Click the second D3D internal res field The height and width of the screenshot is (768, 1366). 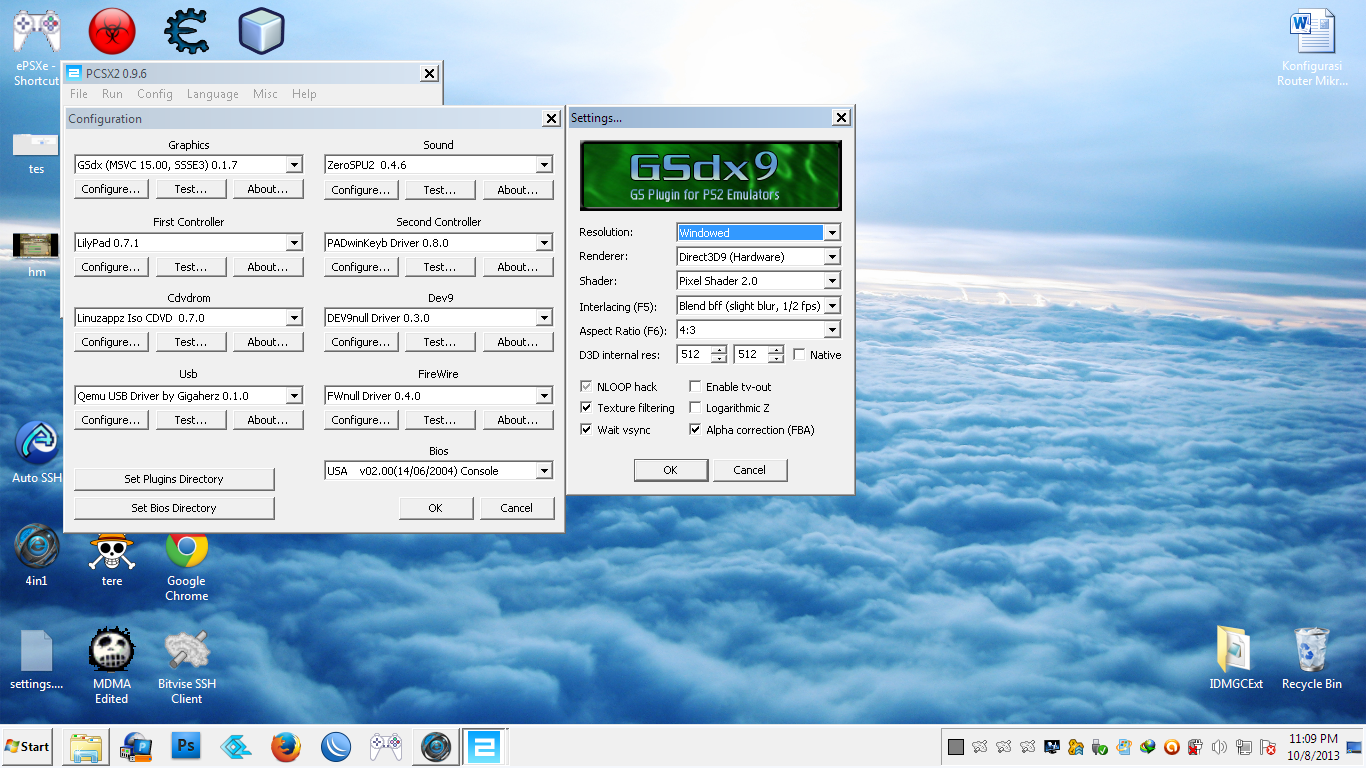[751, 354]
